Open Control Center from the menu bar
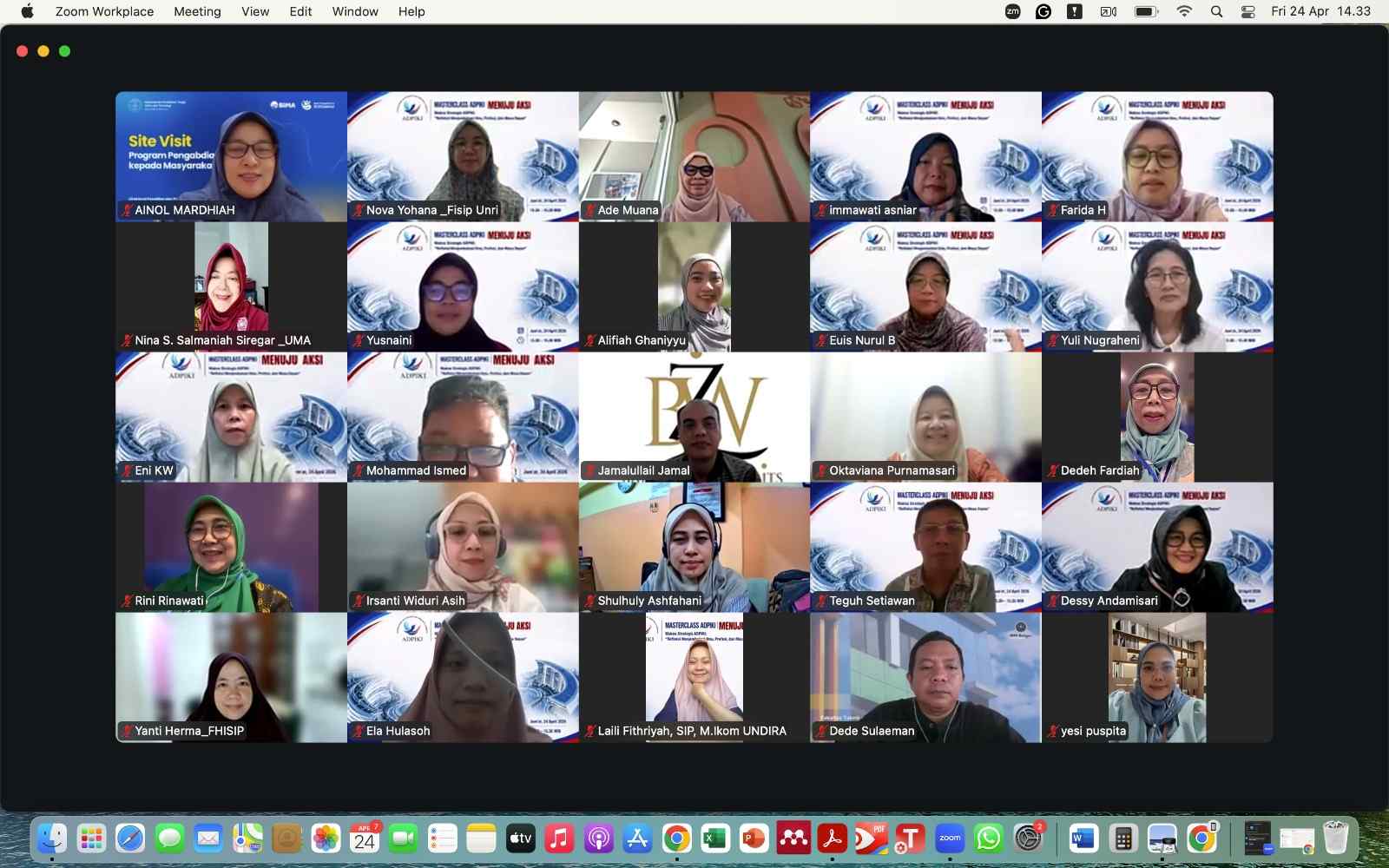Viewport: 1389px width, 868px height. (x=1247, y=11)
